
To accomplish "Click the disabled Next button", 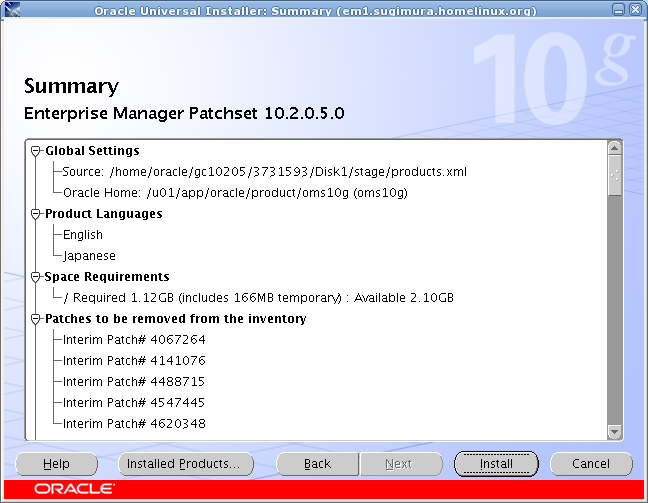I will [x=401, y=464].
